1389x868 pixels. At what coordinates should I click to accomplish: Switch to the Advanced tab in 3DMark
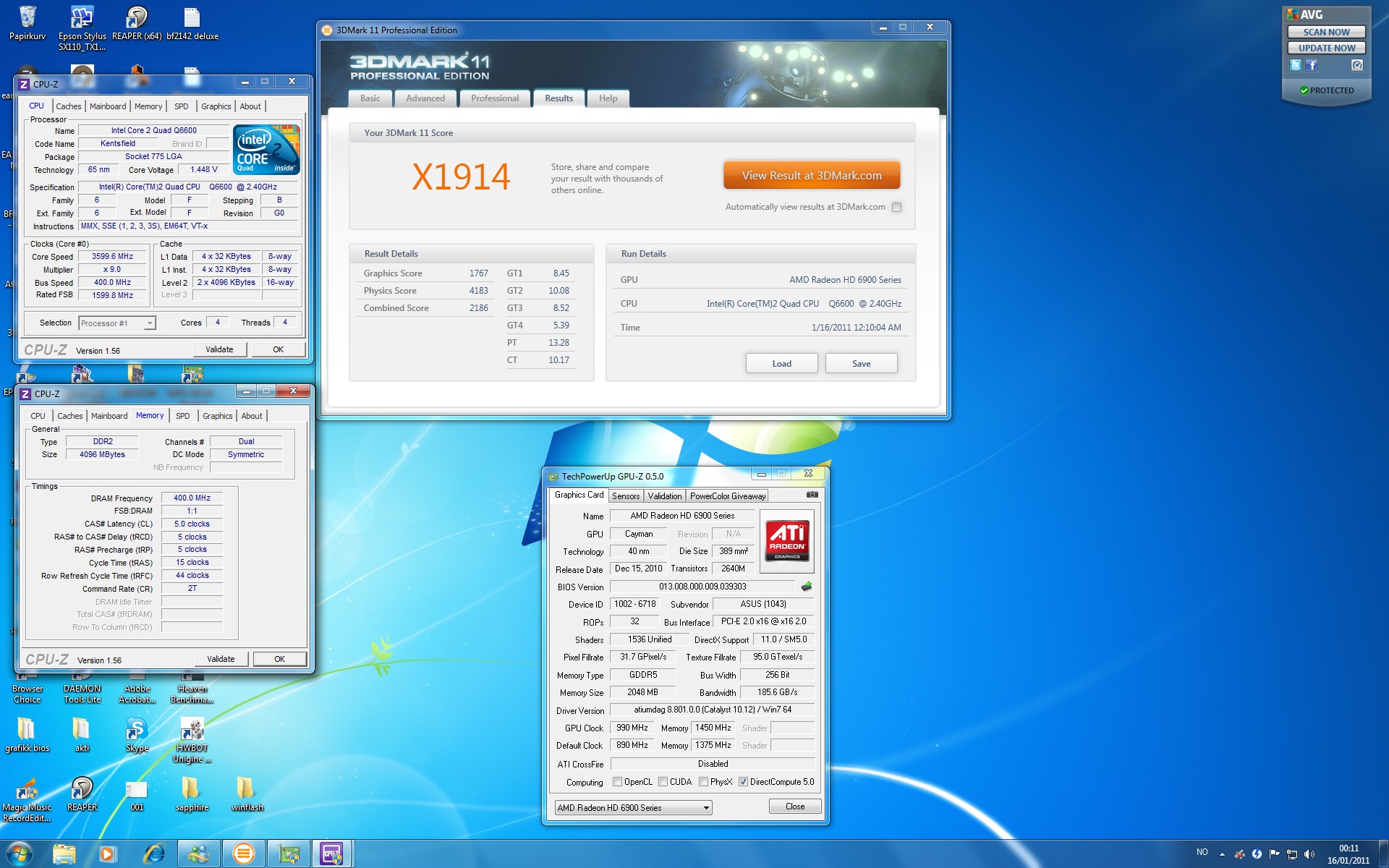click(x=425, y=98)
